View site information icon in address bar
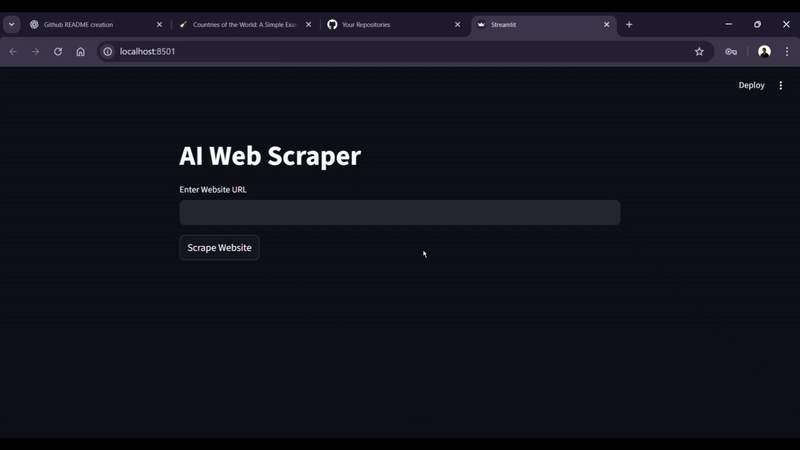 coord(108,52)
